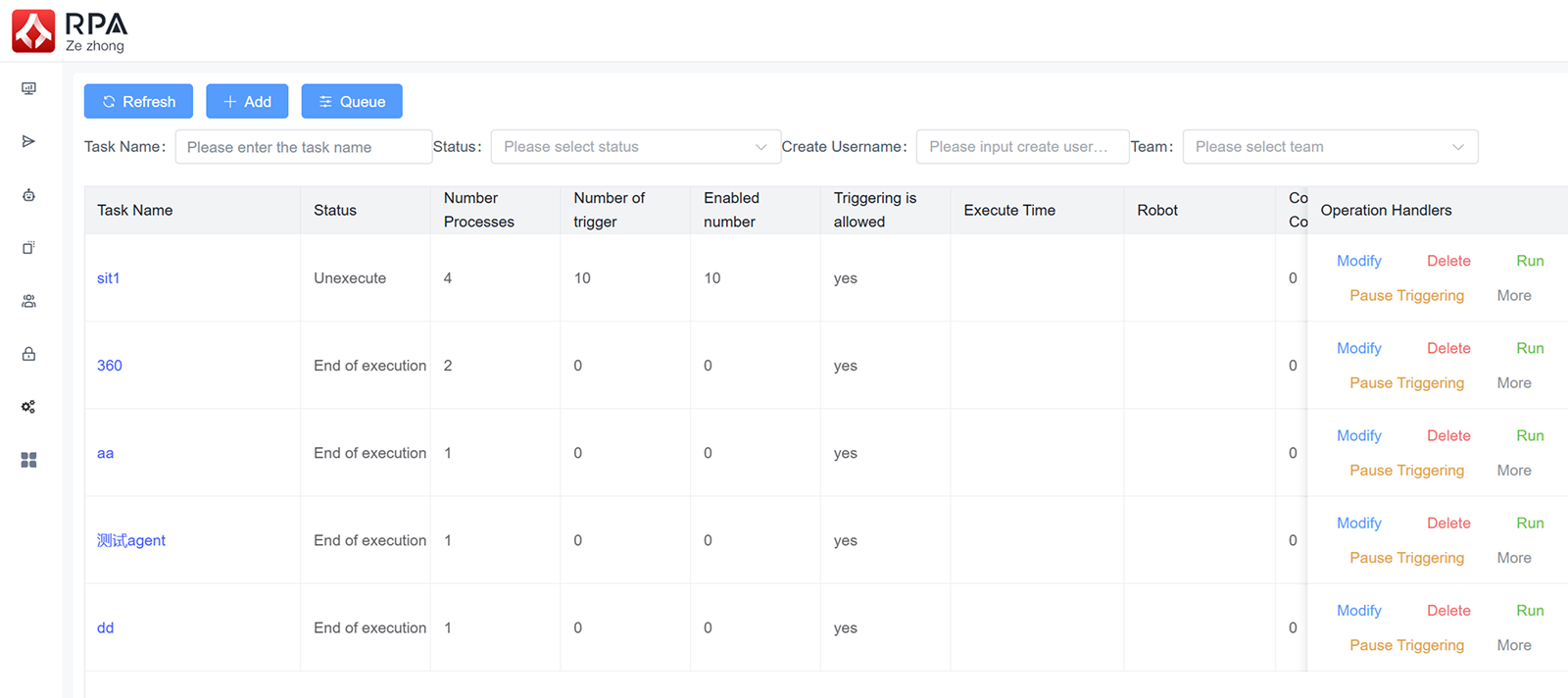Expand More options for dd row
This screenshot has height=698, width=1568.
(x=1514, y=645)
